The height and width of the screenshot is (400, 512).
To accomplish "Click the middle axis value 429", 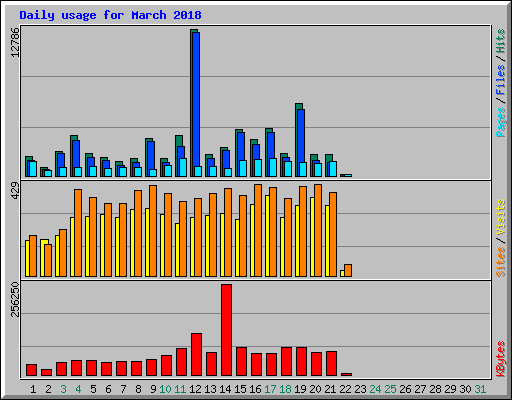I will pyautogui.click(x=15, y=191).
